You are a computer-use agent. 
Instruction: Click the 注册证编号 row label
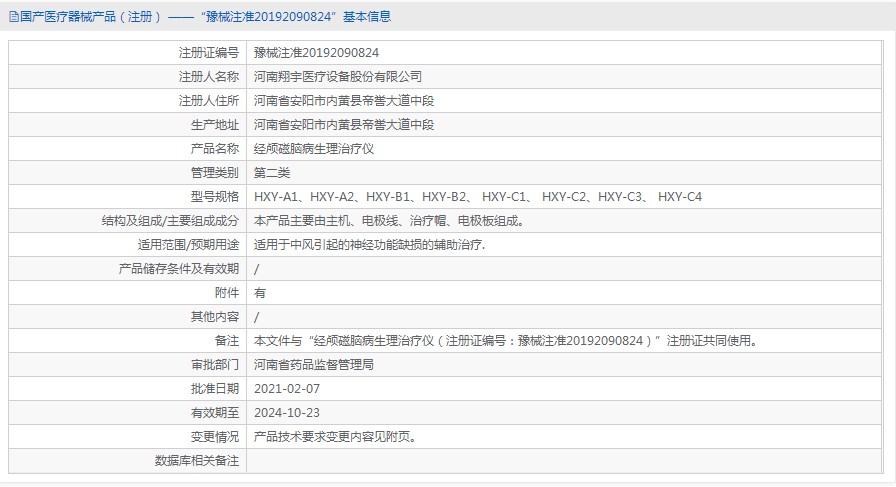[209, 52]
